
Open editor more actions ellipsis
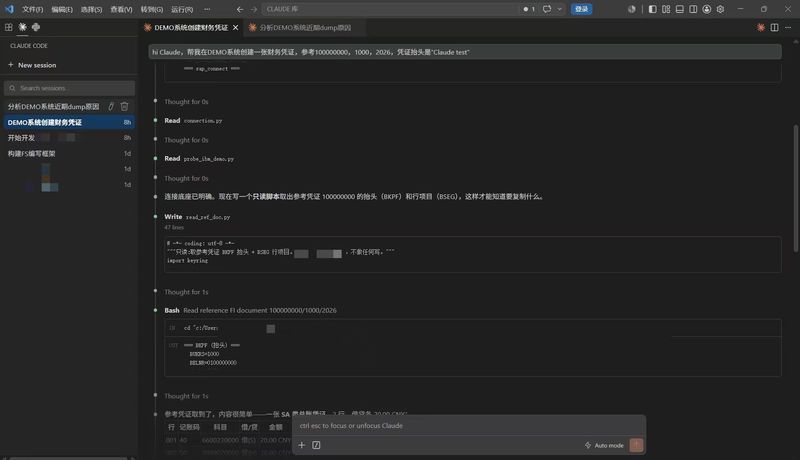click(x=788, y=28)
